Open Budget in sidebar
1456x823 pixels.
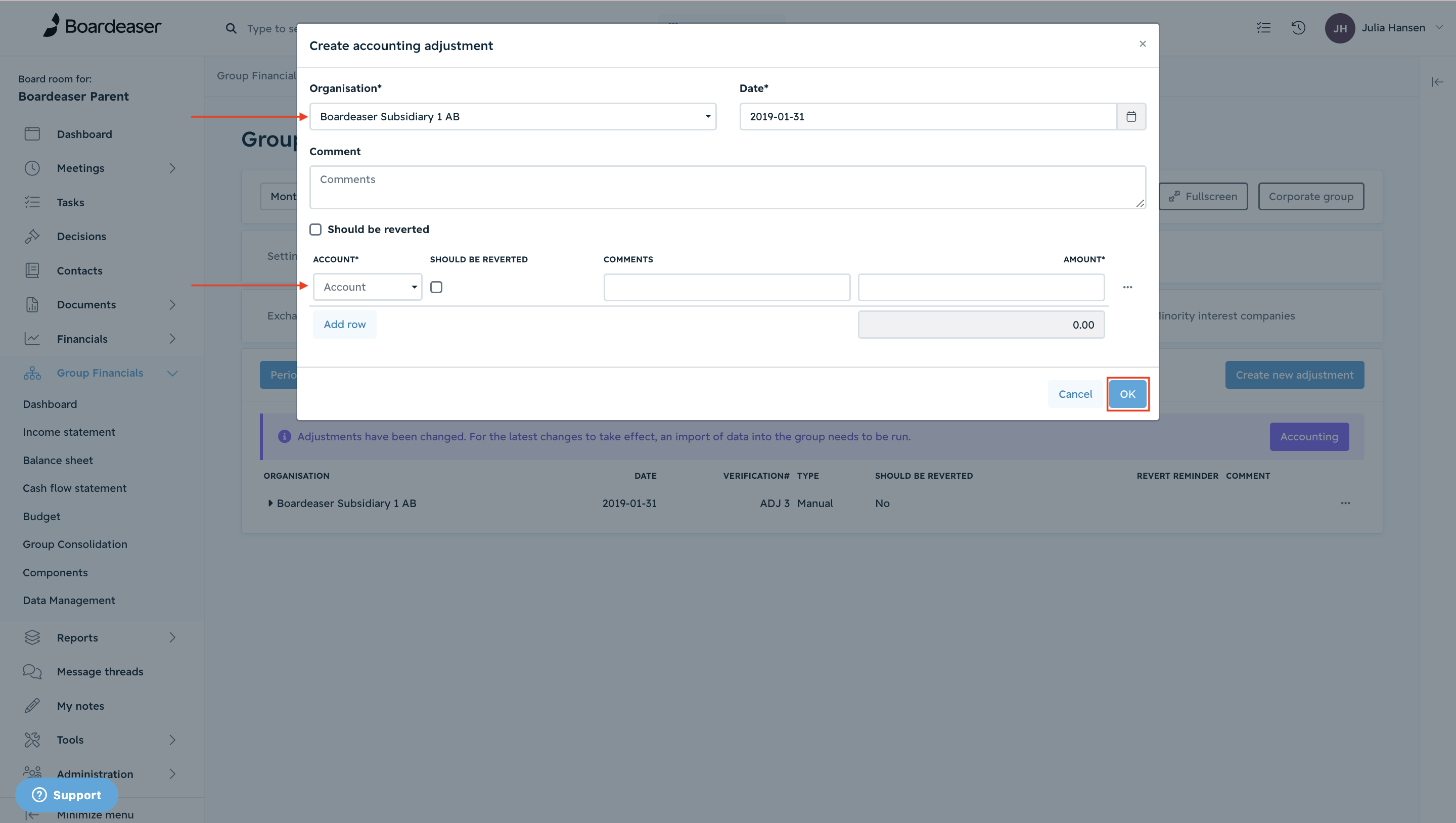[x=41, y=516]
